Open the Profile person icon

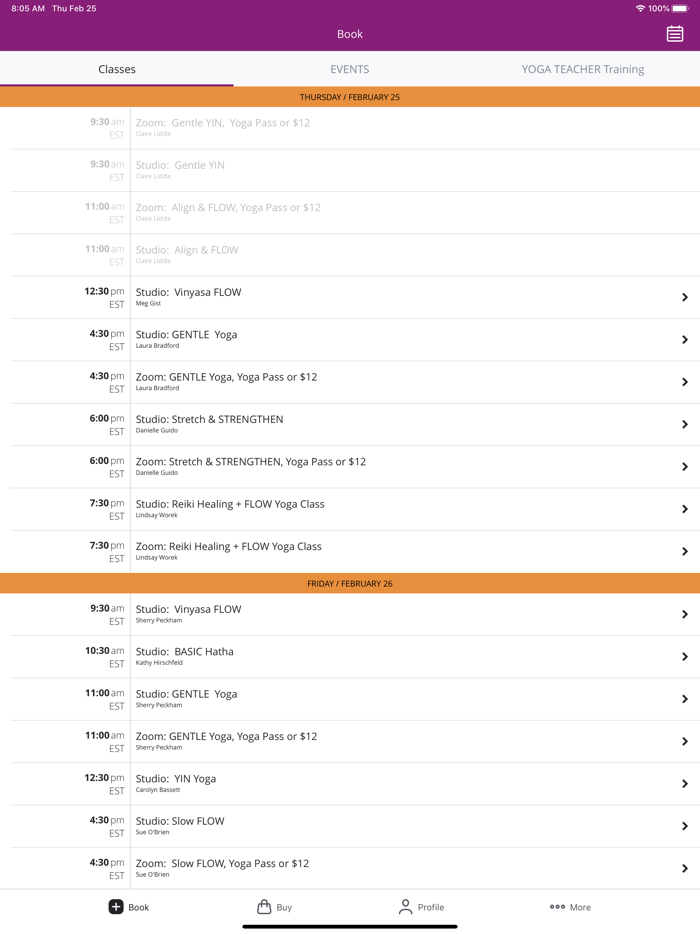tap(405, 907)
